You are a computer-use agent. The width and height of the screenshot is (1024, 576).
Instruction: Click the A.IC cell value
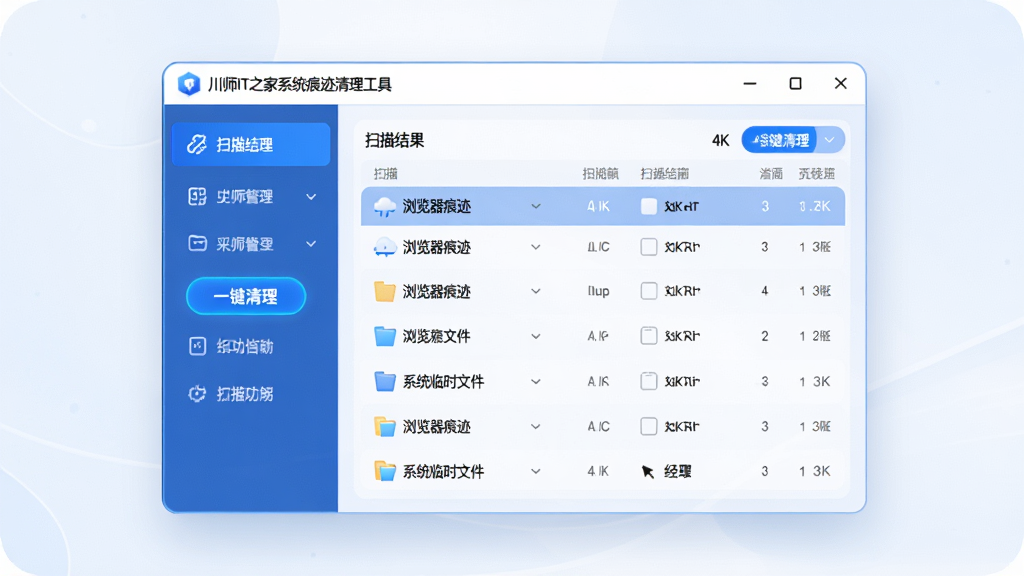pyautogui.click(x=598, y=426)
